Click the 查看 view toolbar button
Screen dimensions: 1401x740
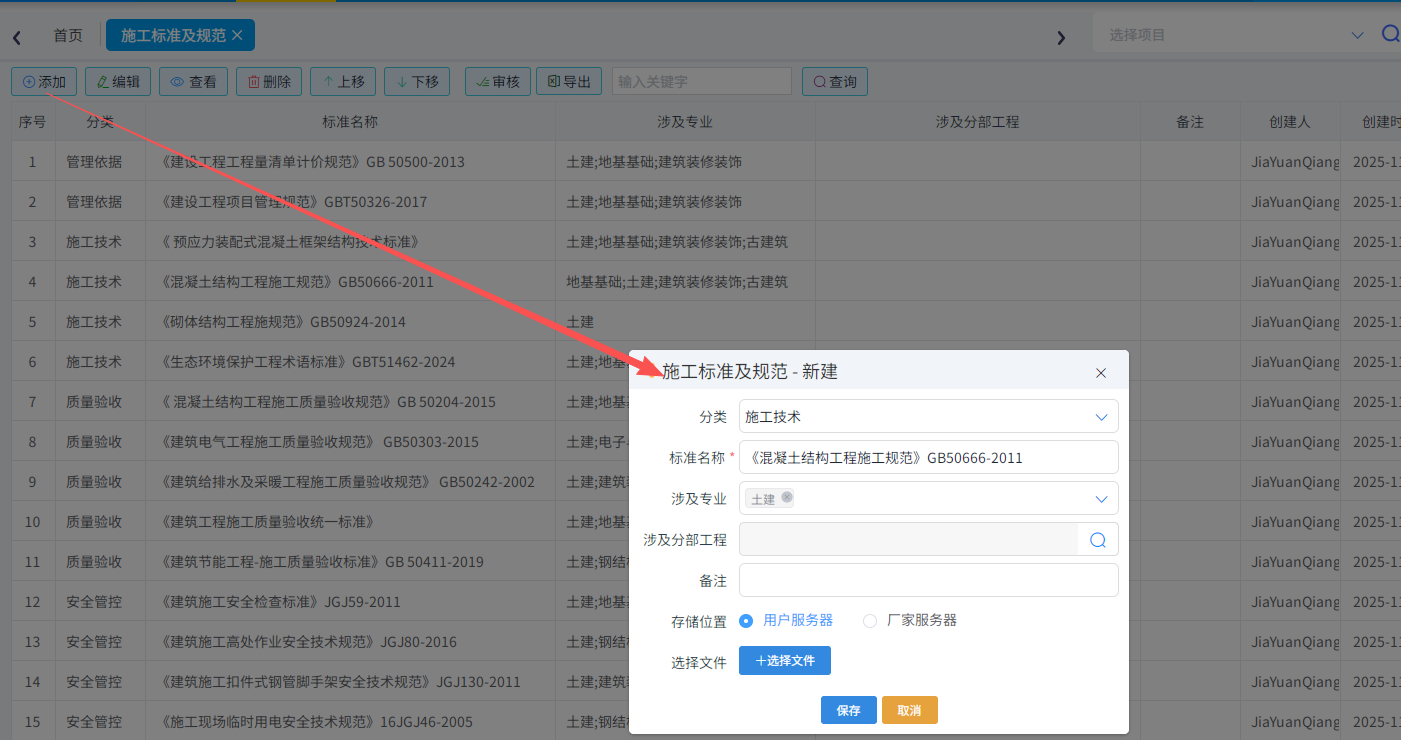(x=194, y=82)
